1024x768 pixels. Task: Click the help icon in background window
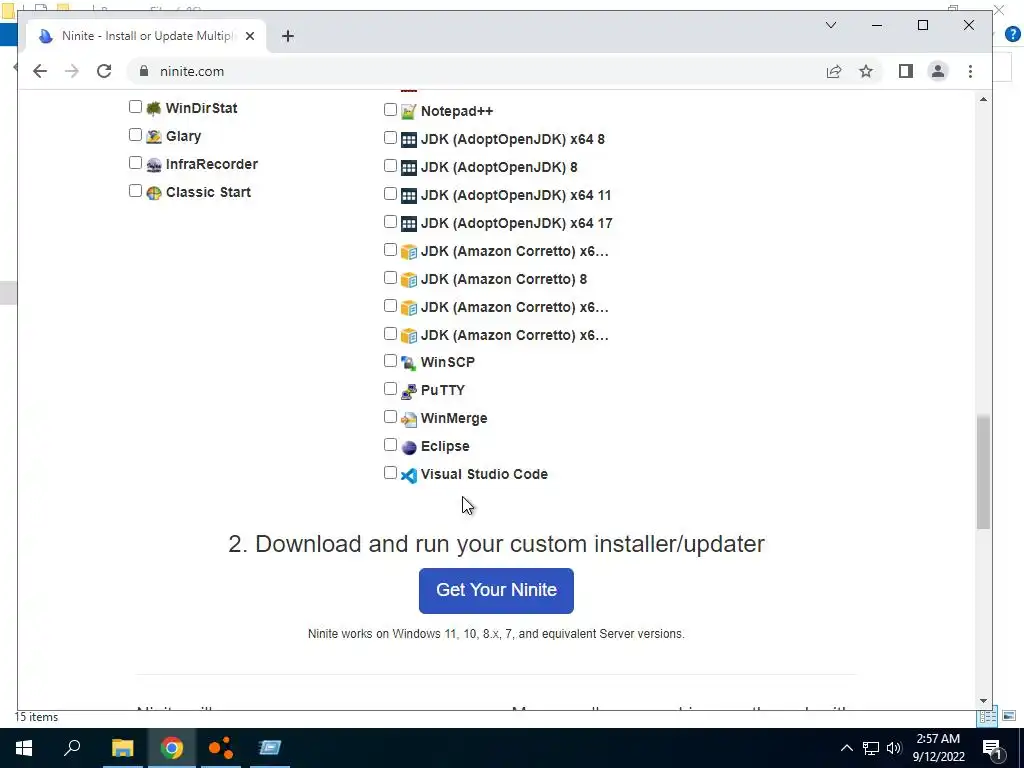(1014, 35)
